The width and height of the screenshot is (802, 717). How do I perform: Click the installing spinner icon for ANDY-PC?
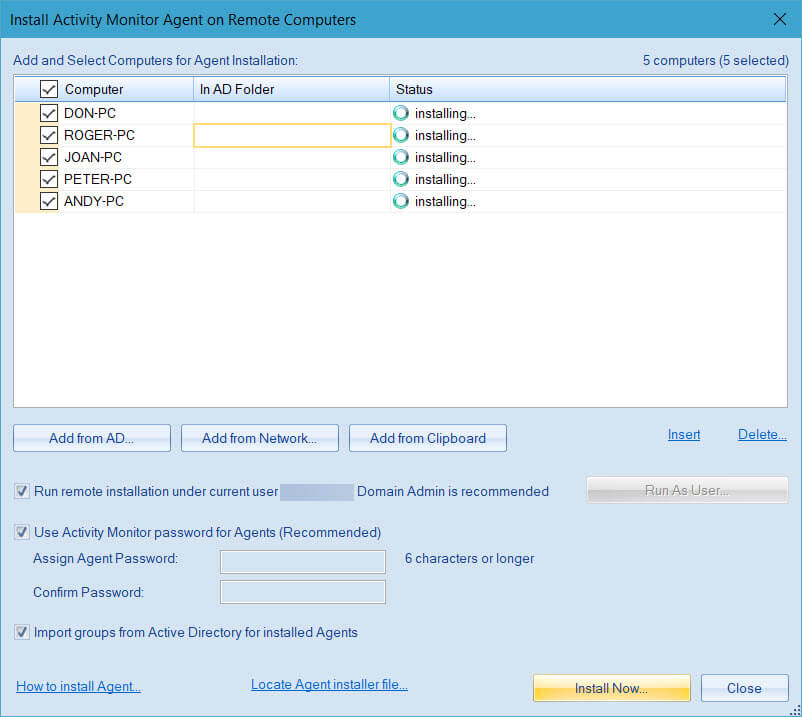pos(400,201)
